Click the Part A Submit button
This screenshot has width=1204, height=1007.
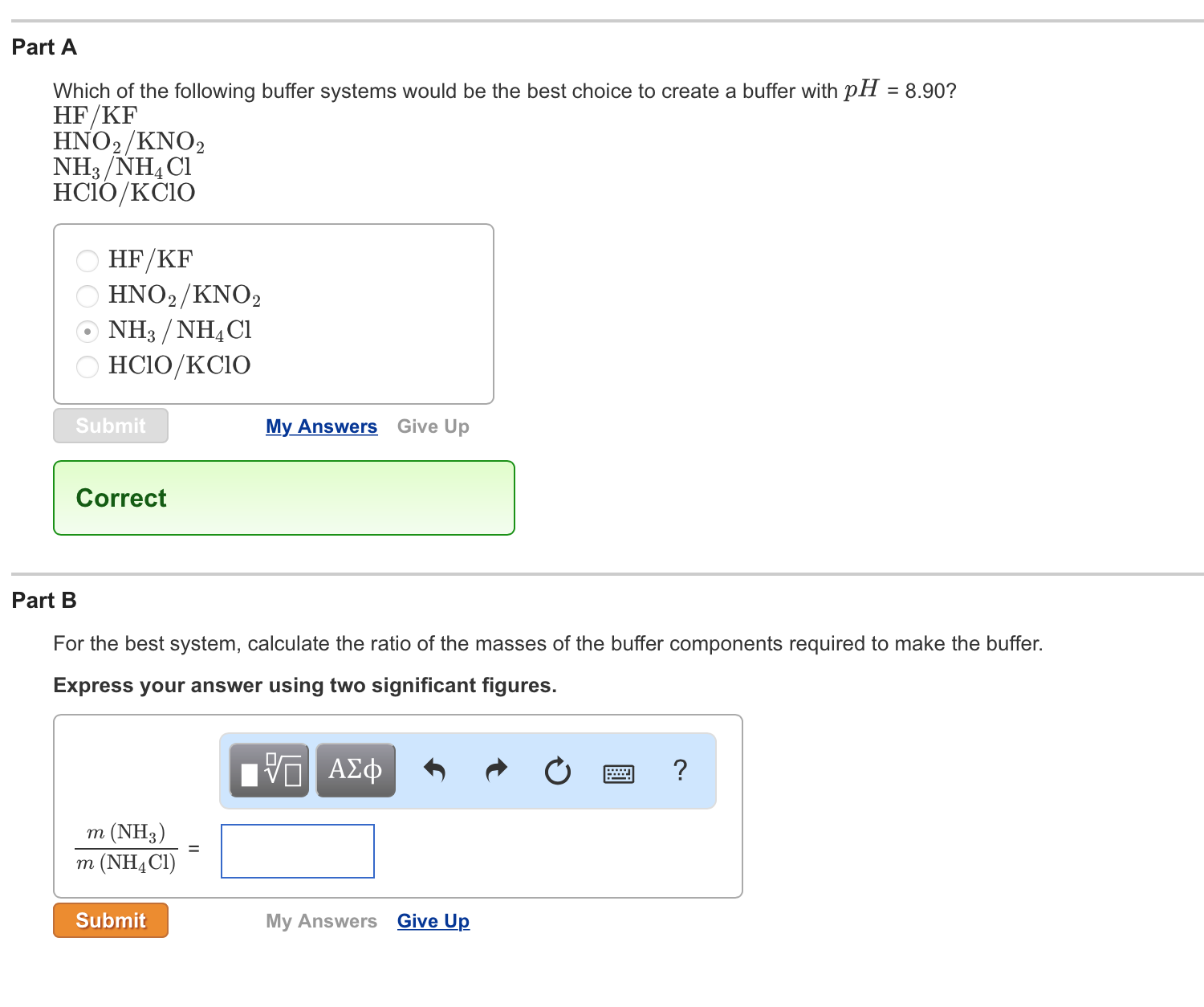pyautogui.click(x=110, y=426)
